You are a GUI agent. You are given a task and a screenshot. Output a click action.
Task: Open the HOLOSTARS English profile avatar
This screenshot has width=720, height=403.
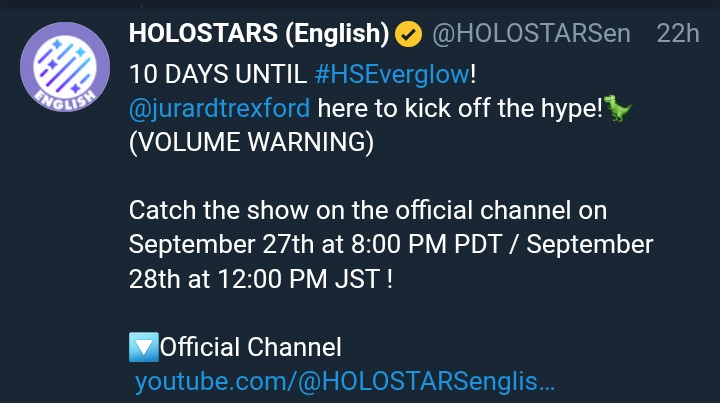click(65, 67)
